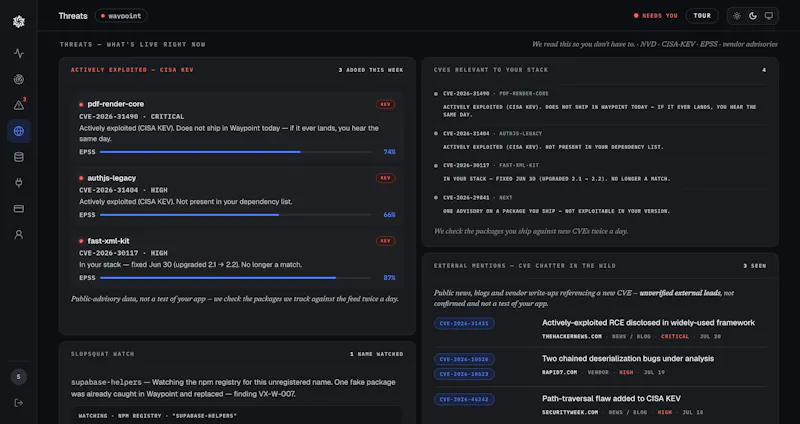
Task: Click the fast-xml-kit EPSS bar
Action: [x=235, y=278]
